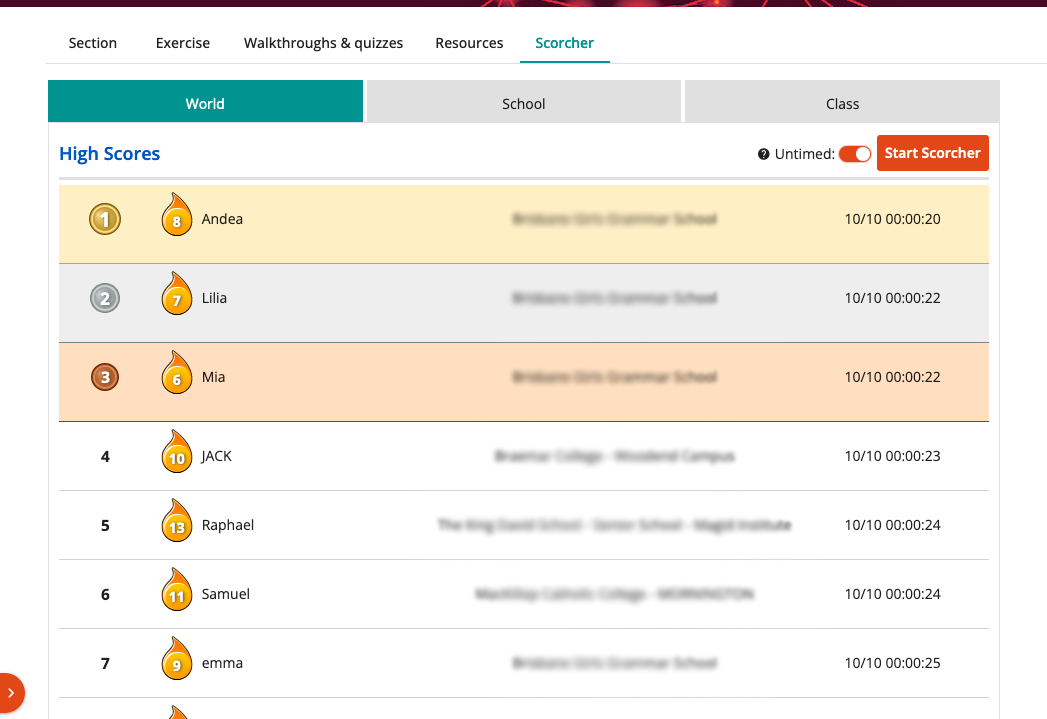Image resolution: width=1047 pixels, height=719 pixels.
Task: Show Class high scores tab
Action: pos(842,101)
